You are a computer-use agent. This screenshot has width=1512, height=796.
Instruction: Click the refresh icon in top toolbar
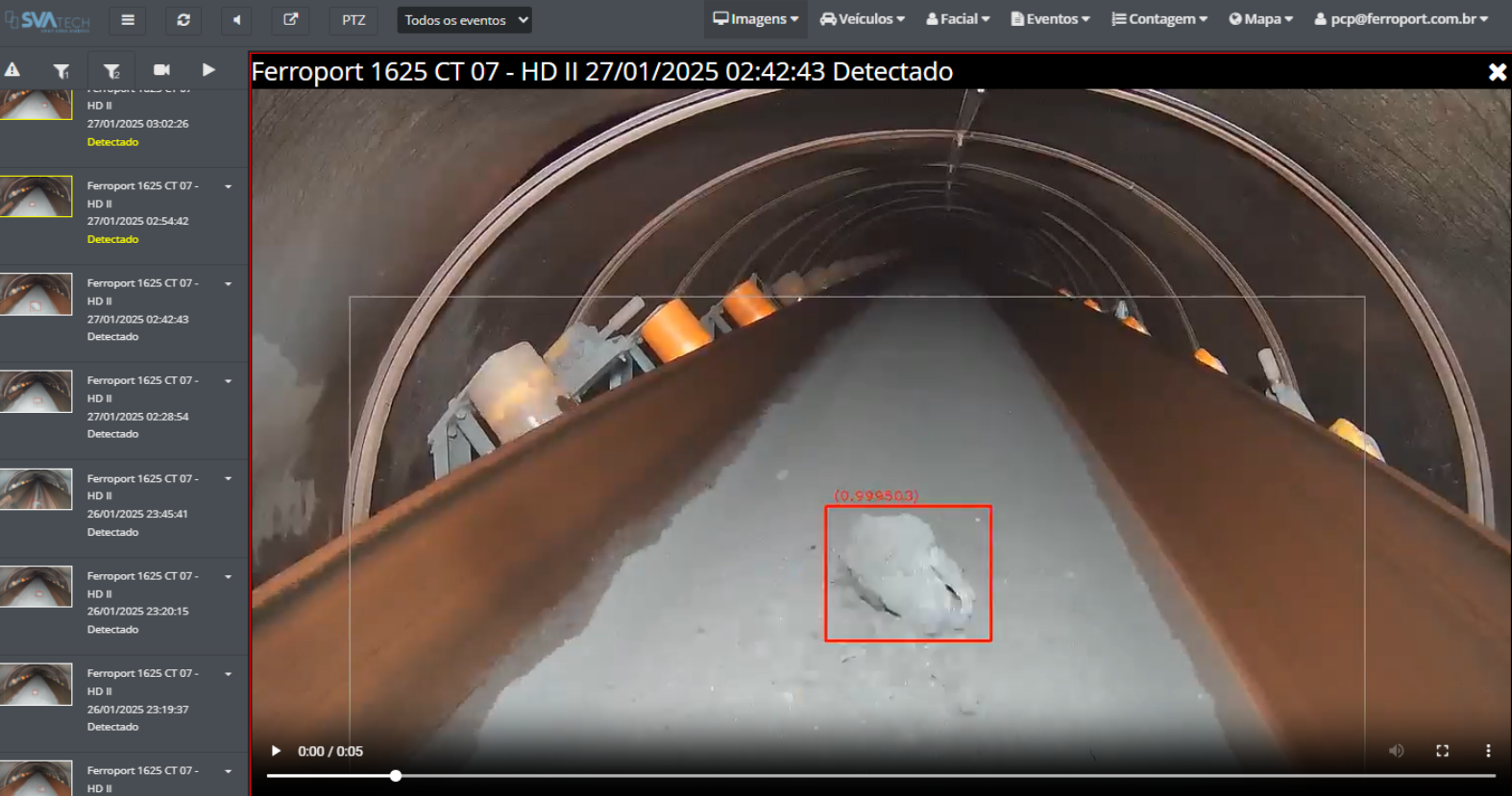(183, 19)
